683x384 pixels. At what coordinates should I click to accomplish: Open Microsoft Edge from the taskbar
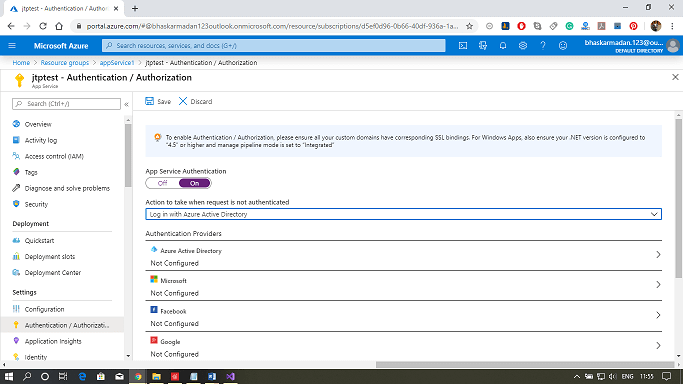(82, 376)
